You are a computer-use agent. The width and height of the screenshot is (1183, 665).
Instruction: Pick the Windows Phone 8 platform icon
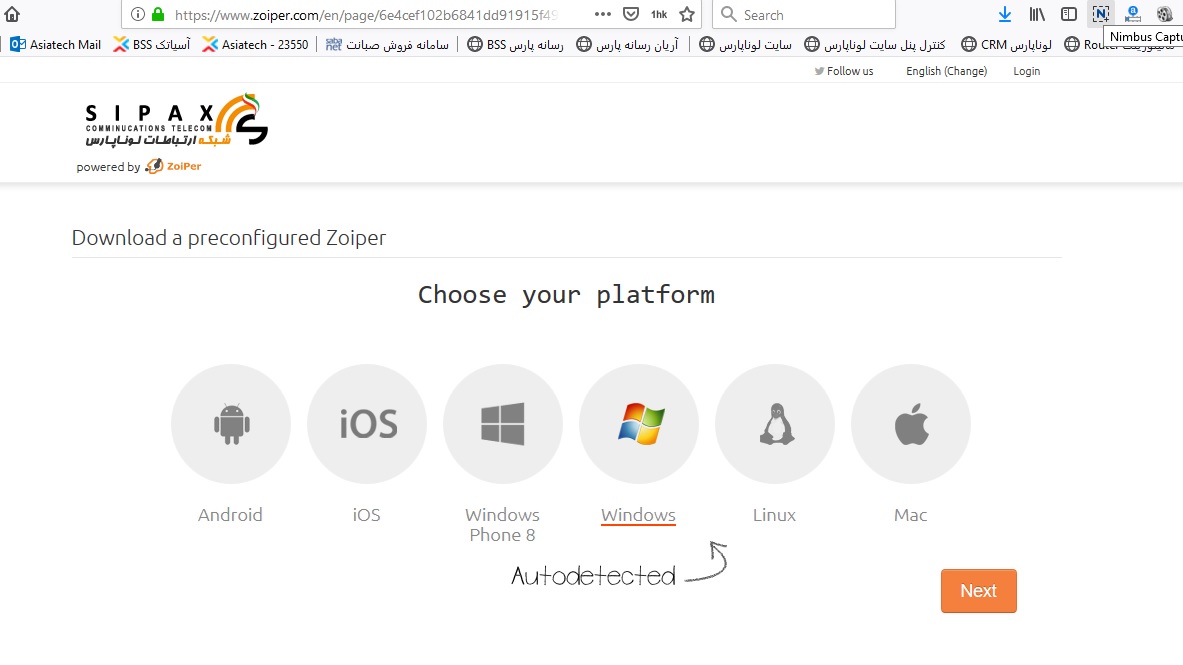[x=502, y=423]
